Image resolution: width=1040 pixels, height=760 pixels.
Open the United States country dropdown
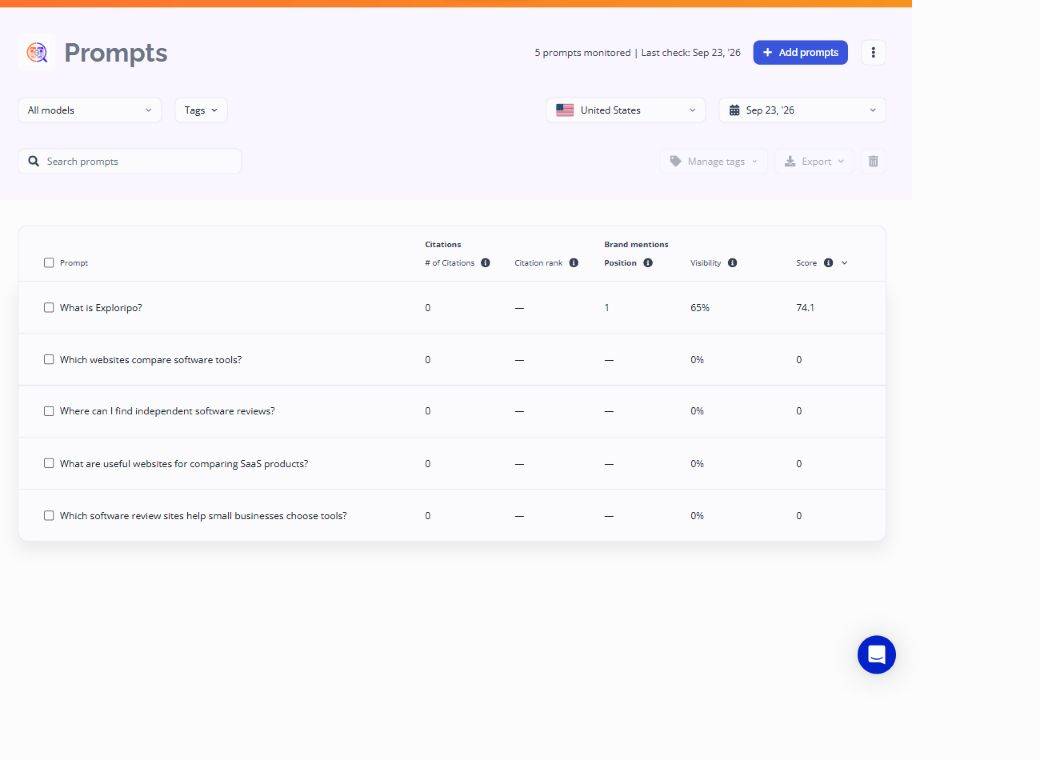625,110
